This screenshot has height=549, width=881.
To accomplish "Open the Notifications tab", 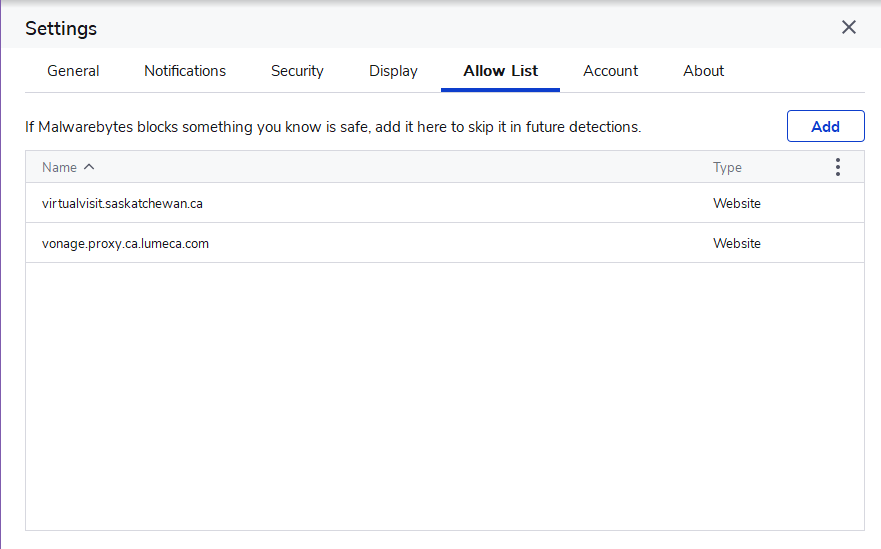I will click(x=185, y=71).
